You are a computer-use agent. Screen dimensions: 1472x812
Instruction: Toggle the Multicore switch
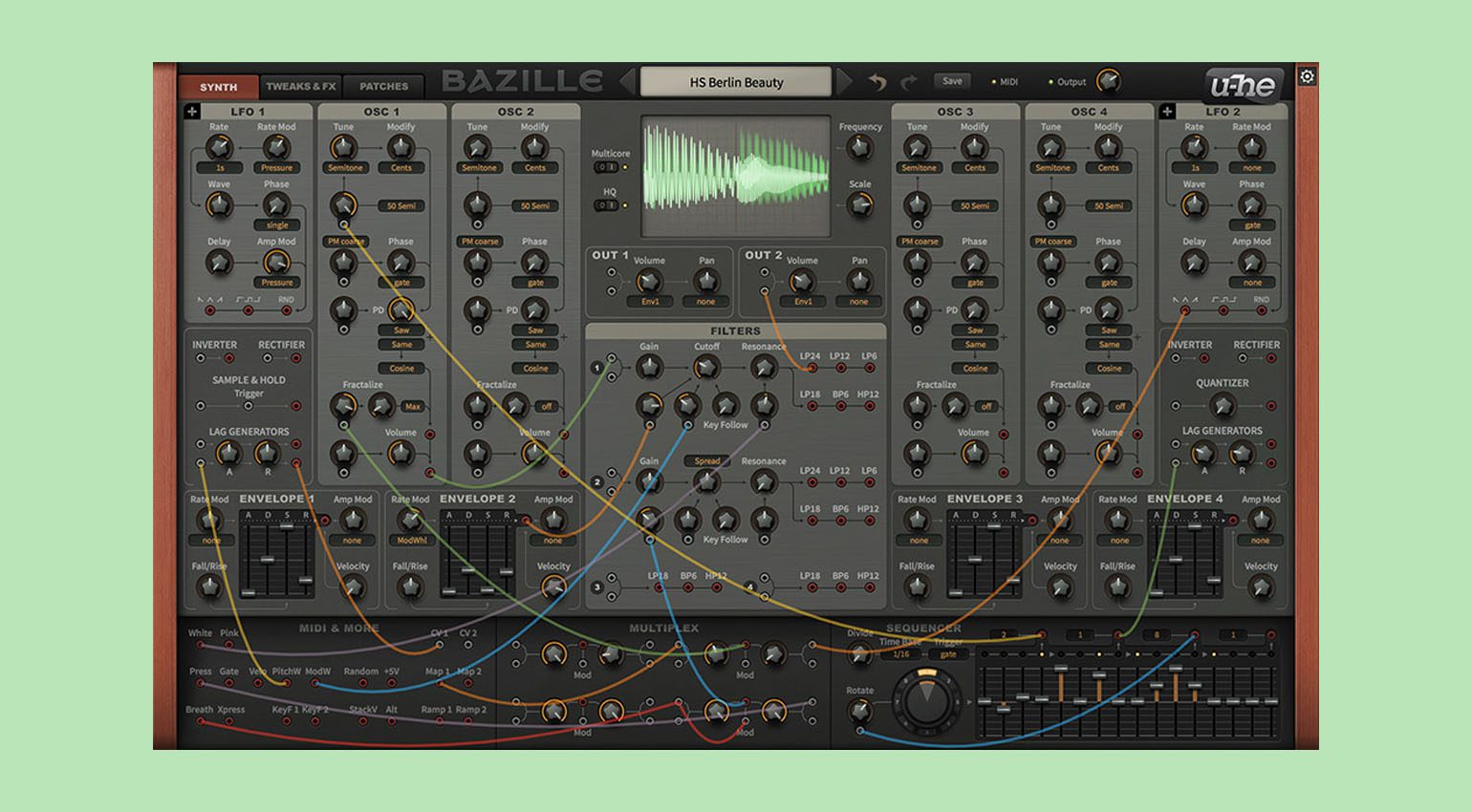pyautogui.click(x=606, y=167)
